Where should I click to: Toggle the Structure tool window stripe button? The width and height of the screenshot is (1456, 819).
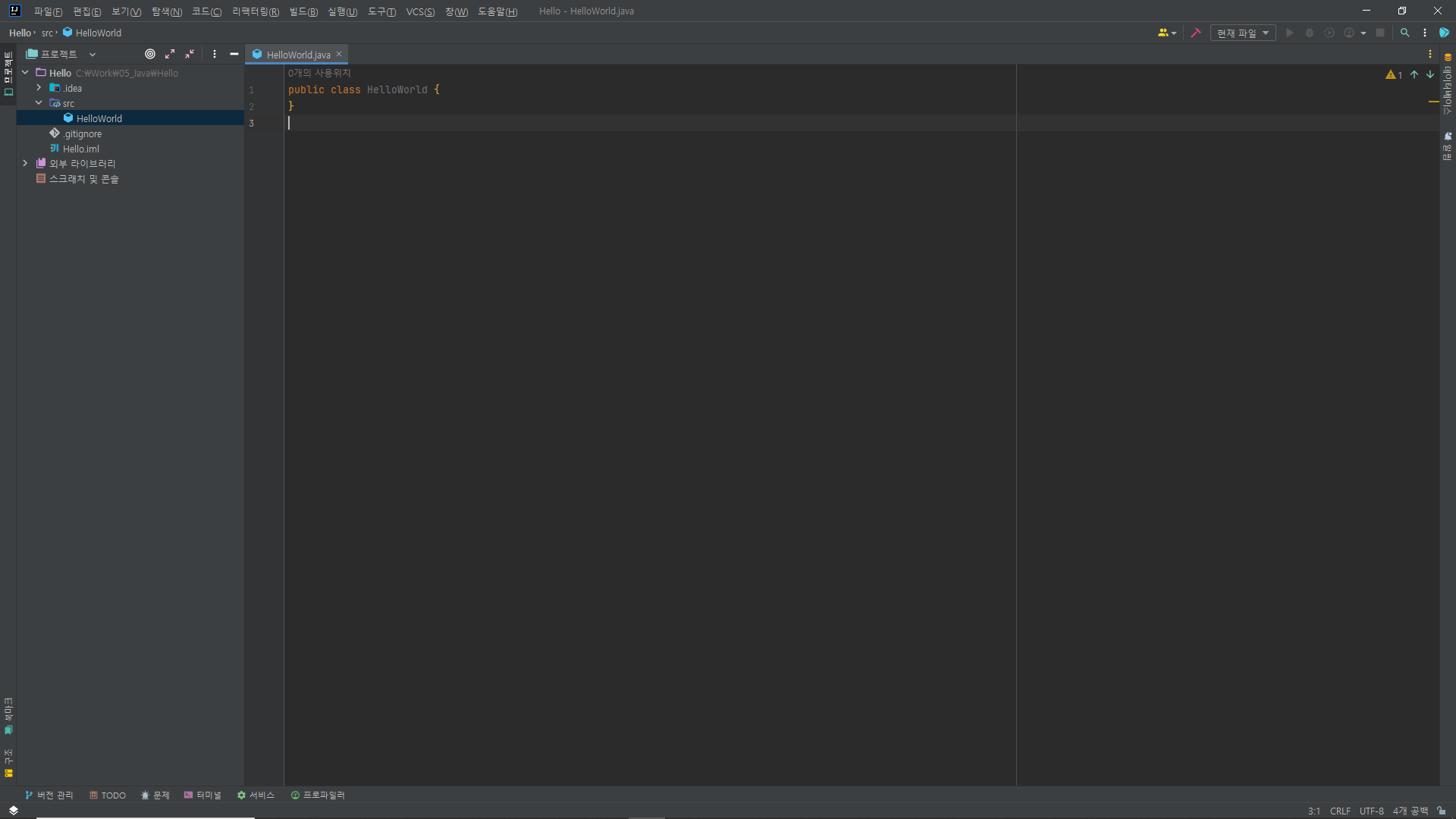tap(8, 762)
